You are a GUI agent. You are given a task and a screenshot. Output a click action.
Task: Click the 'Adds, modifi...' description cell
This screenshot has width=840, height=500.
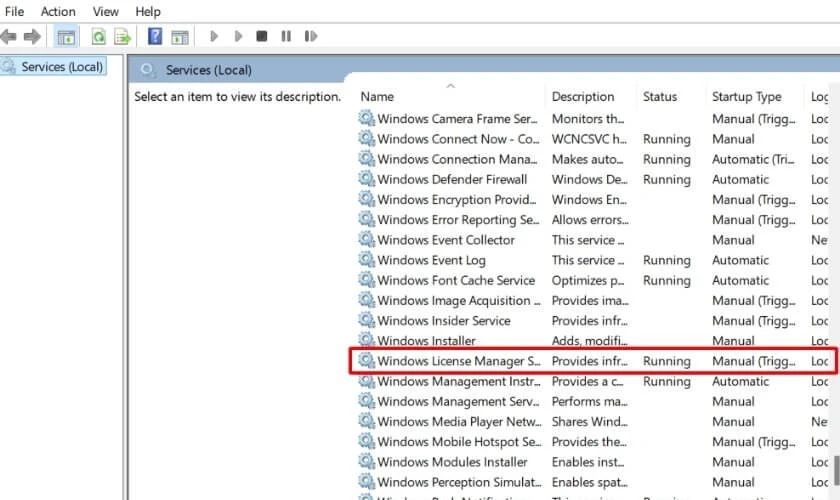coord(589,341)
